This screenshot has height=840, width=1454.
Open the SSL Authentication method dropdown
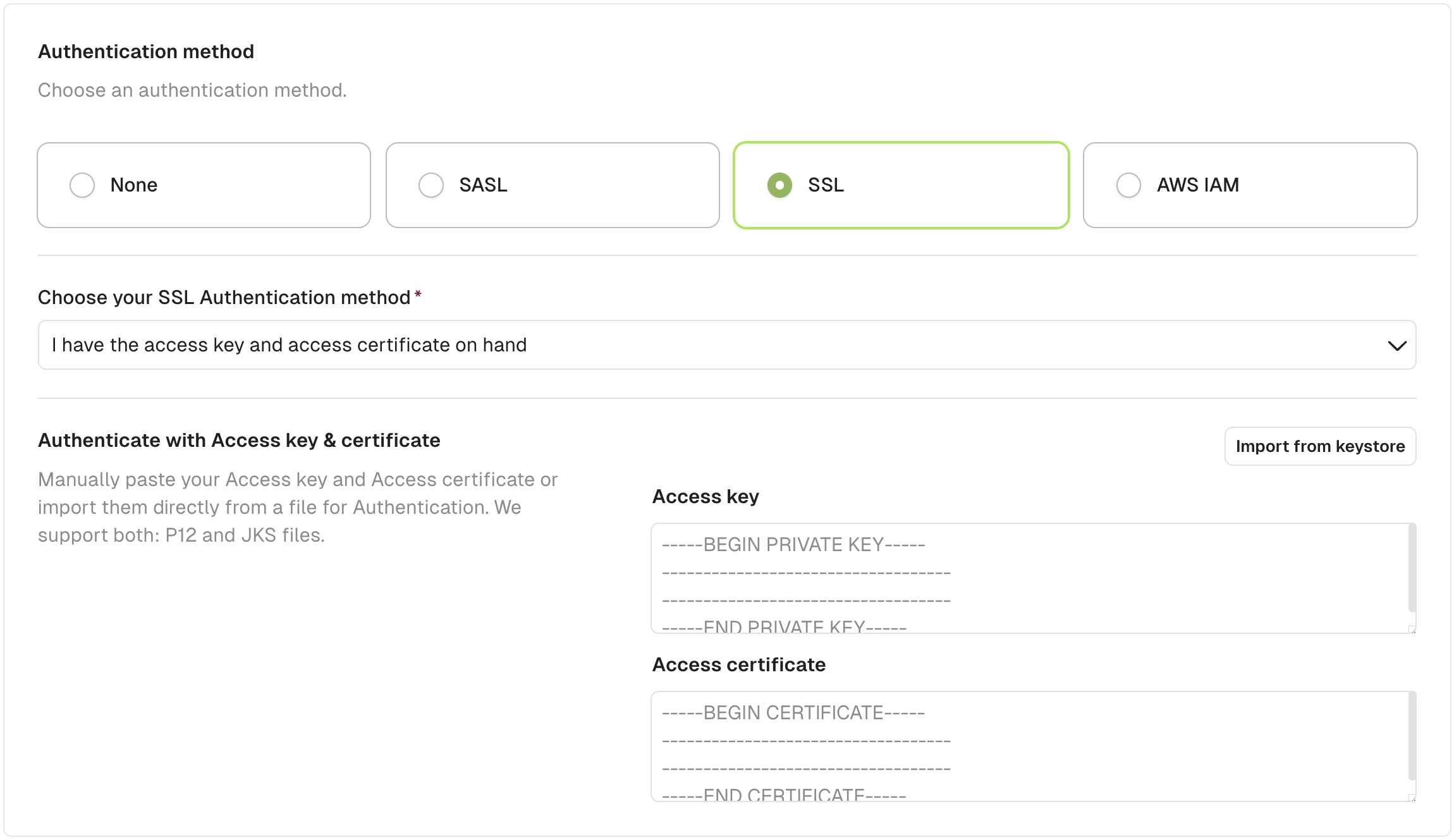[726, 345]
